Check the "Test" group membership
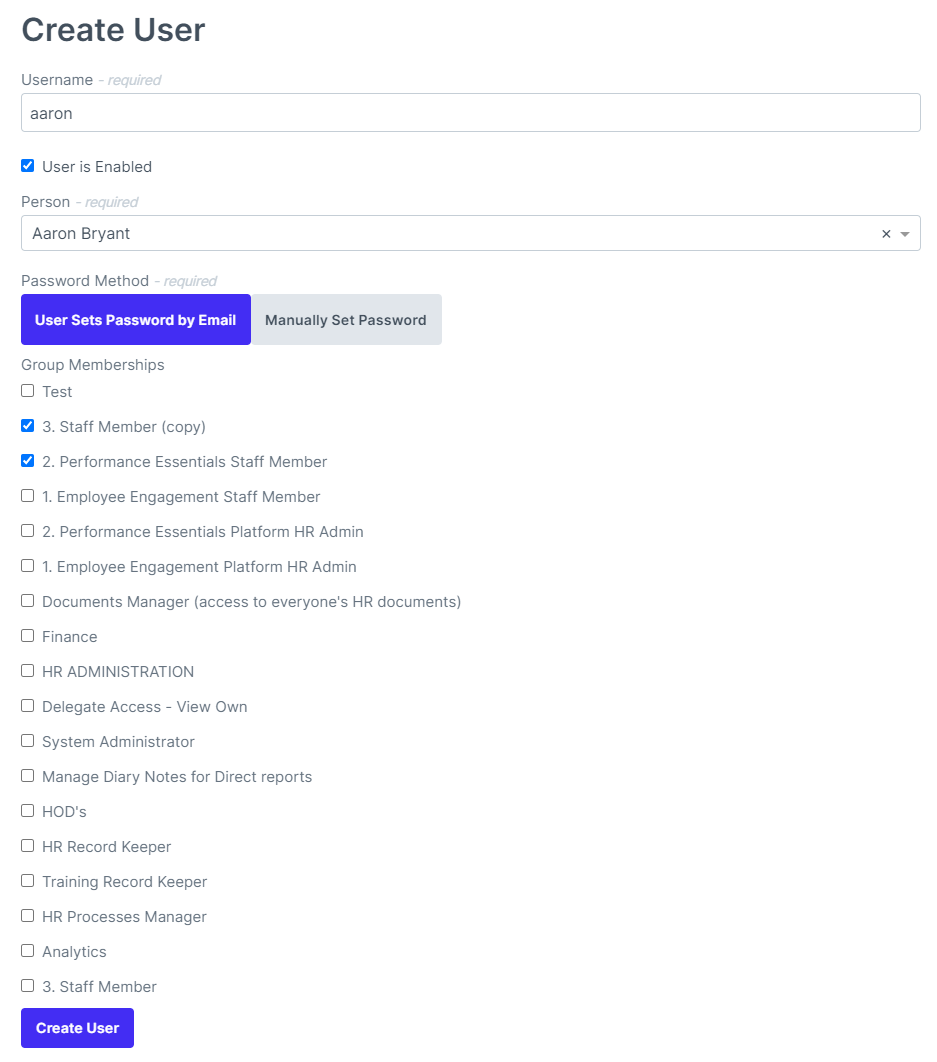The height and width of the screenshot is (1062, 937). (27, 390)
